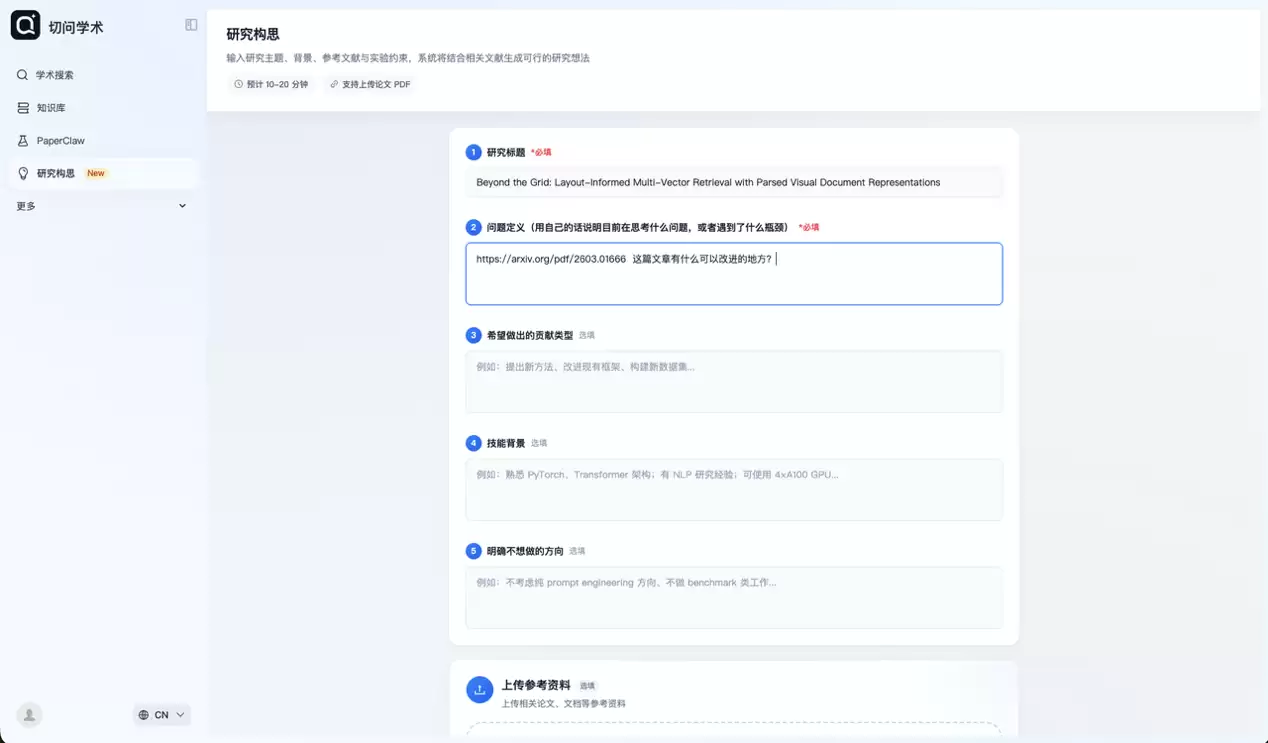Select the 技能背景 text area

[733, 489]
